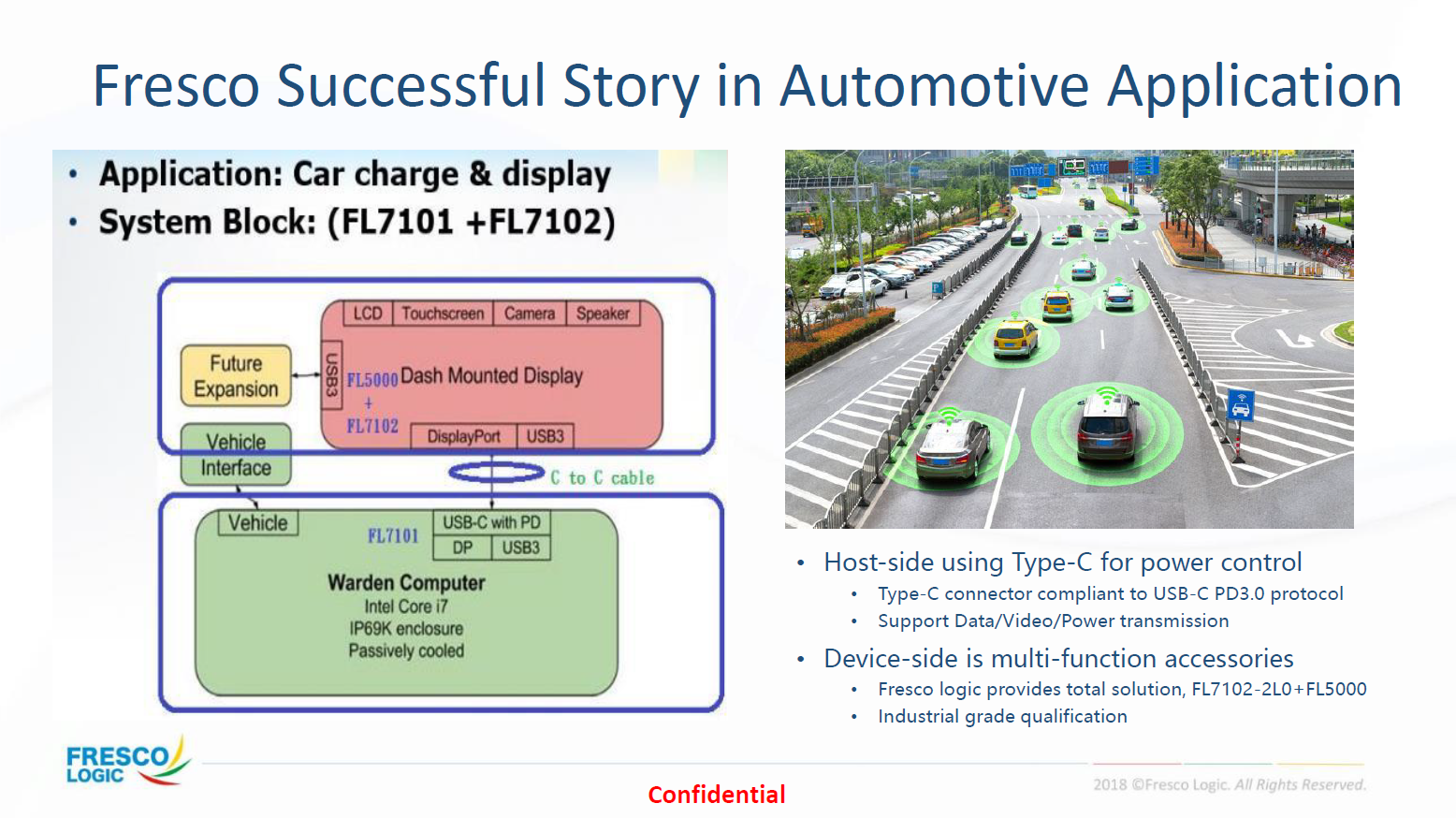Select 'Device-side is multi-function accessories' bullet
The height and width of the screenshot is (818, 1456).
(1058, 659)
